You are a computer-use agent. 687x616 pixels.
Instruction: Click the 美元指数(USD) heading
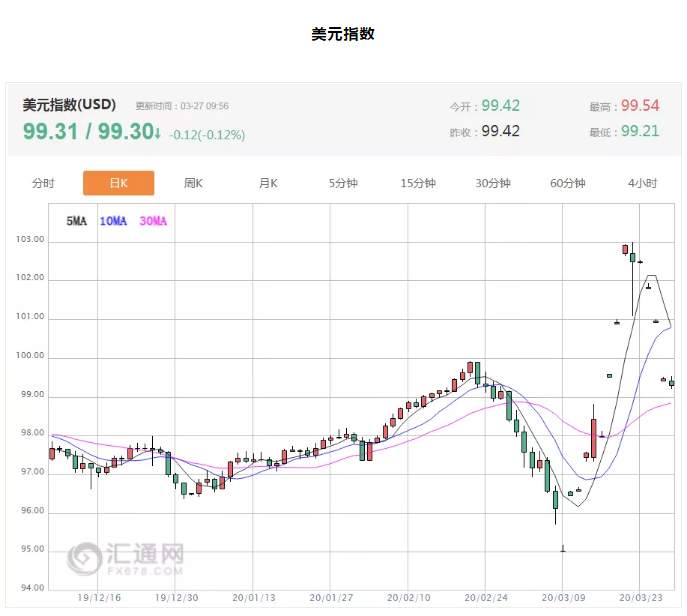point(69,105)
